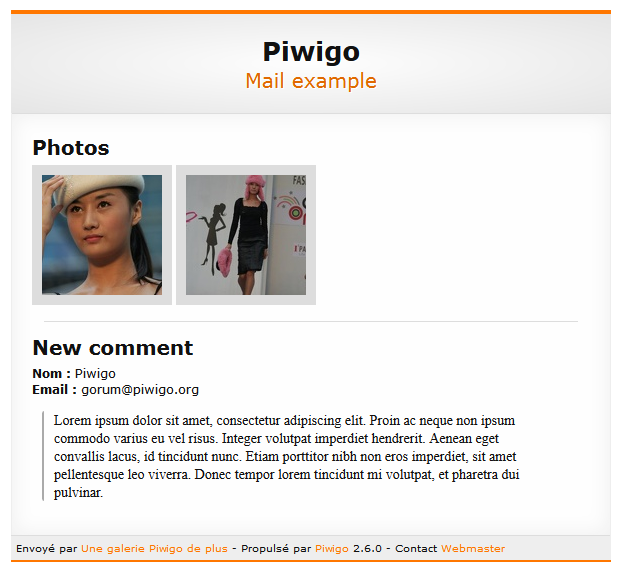Click the horizontal divider below the photos
Screen dimensions: 620x573
(x=311, y=321)
